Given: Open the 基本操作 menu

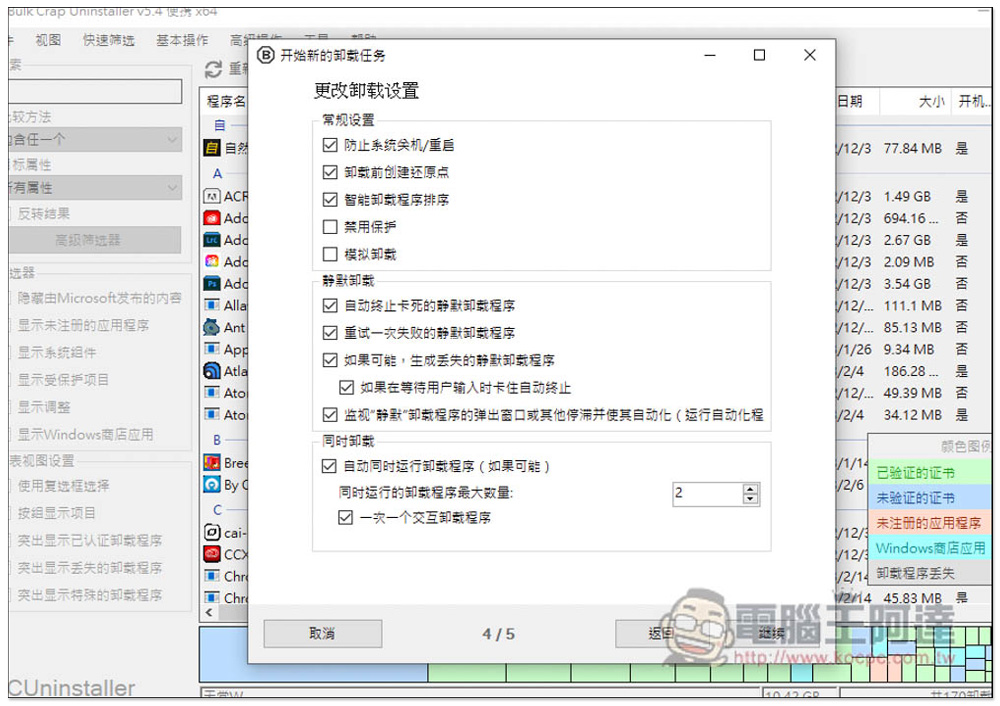Looking at the screenshot, I should (x=182, y=40).
